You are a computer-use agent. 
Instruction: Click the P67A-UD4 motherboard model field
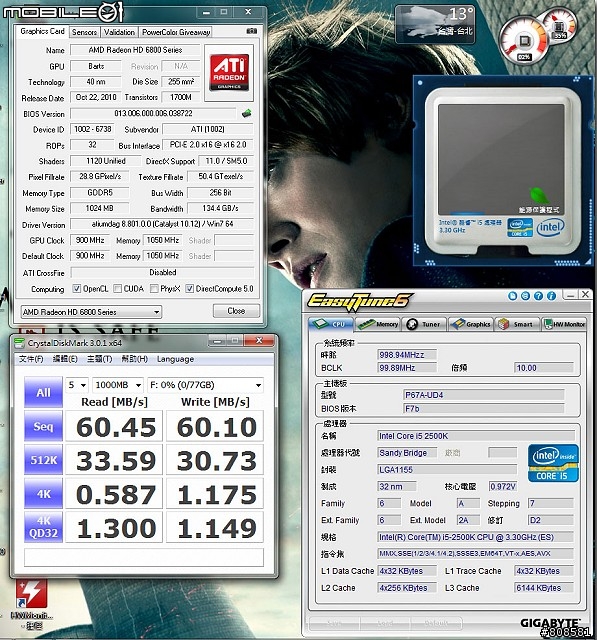tap(484, 395)
